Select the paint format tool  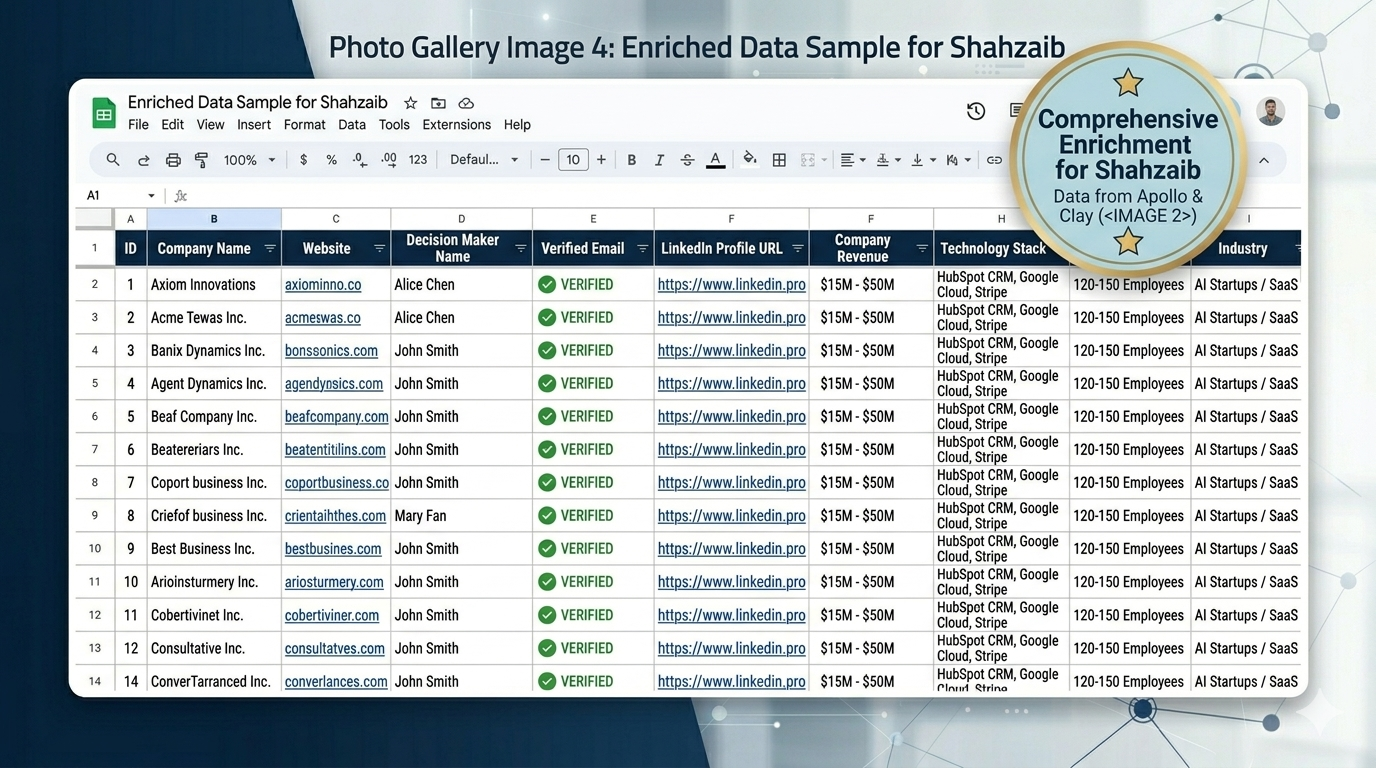201,160
